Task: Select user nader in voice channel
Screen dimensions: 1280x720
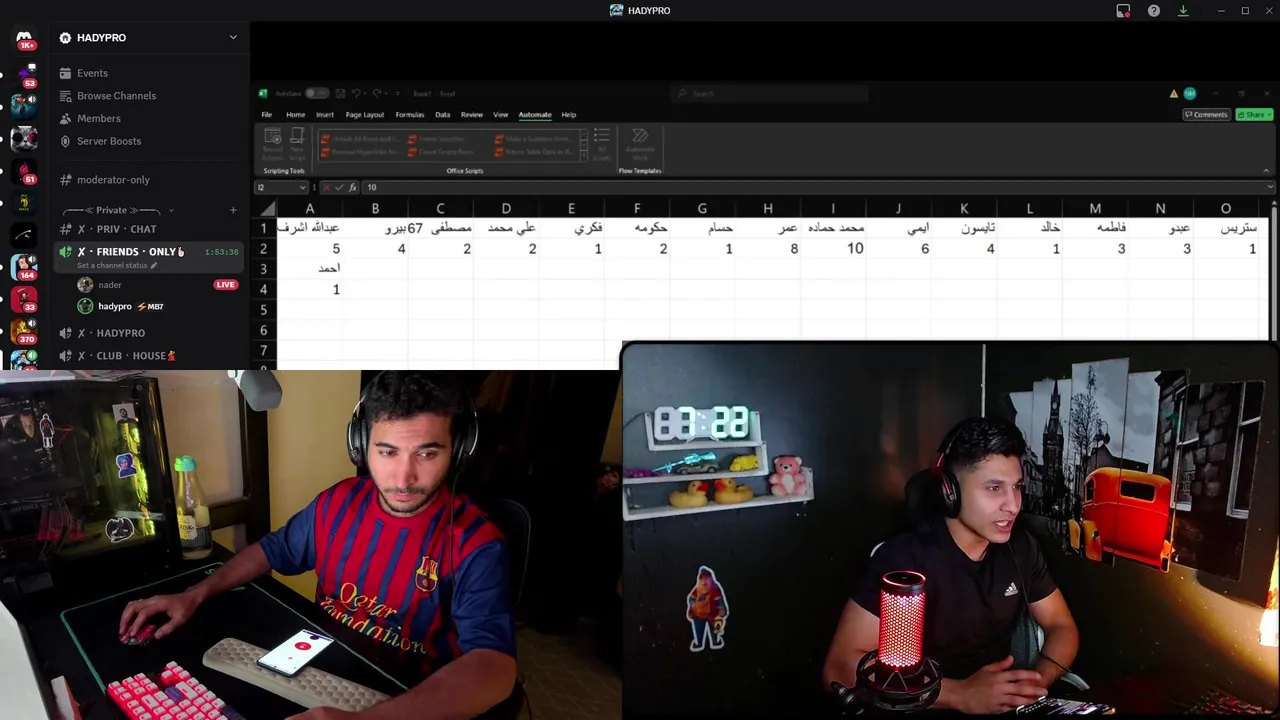Action: tap(110, 285)
